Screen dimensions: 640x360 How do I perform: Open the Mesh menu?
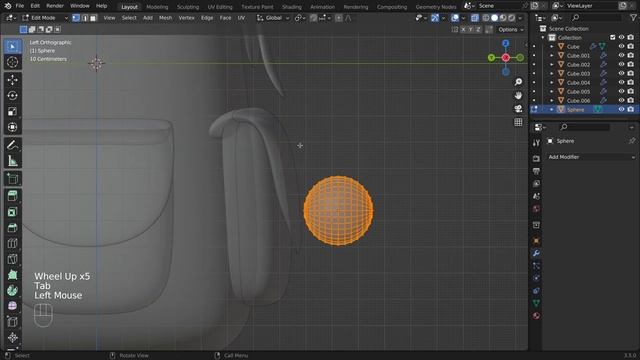coord(165,18)
